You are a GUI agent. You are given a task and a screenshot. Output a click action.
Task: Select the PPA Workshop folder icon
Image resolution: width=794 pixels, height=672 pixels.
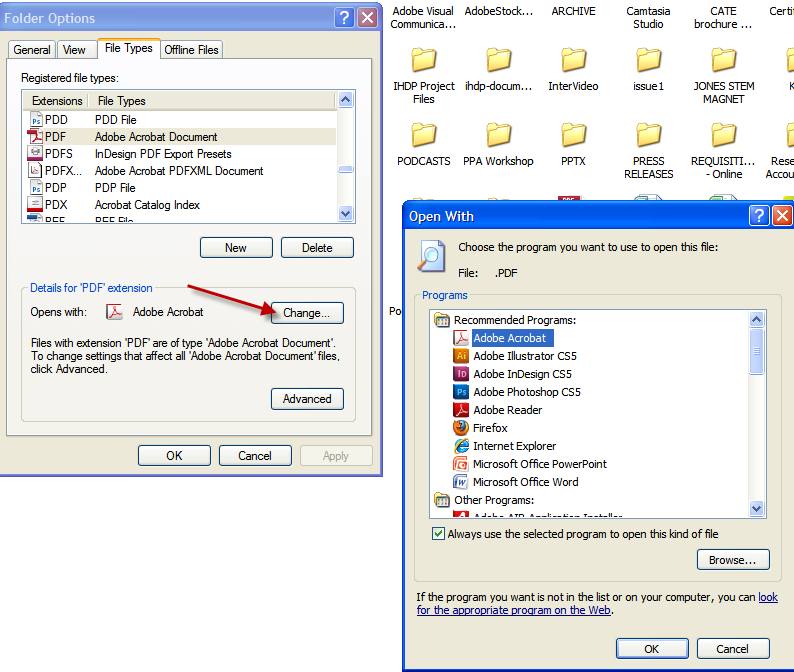point(498,135)
